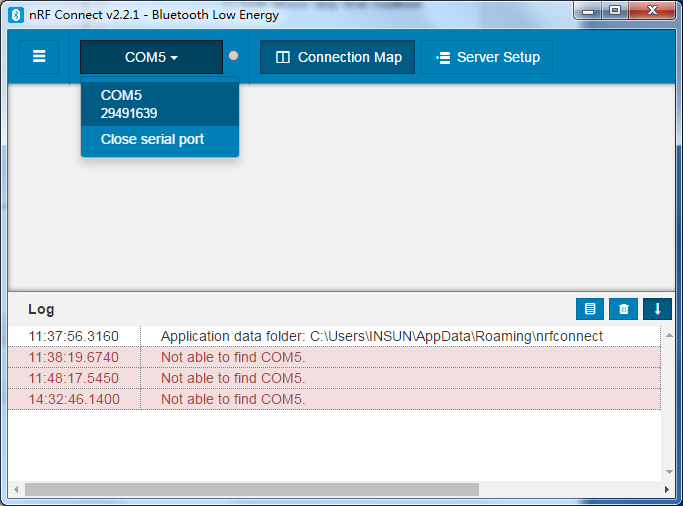683x506 pixels.
Task: Open the log file icon button
Action: pyautogui.click(x=590, y=309)
